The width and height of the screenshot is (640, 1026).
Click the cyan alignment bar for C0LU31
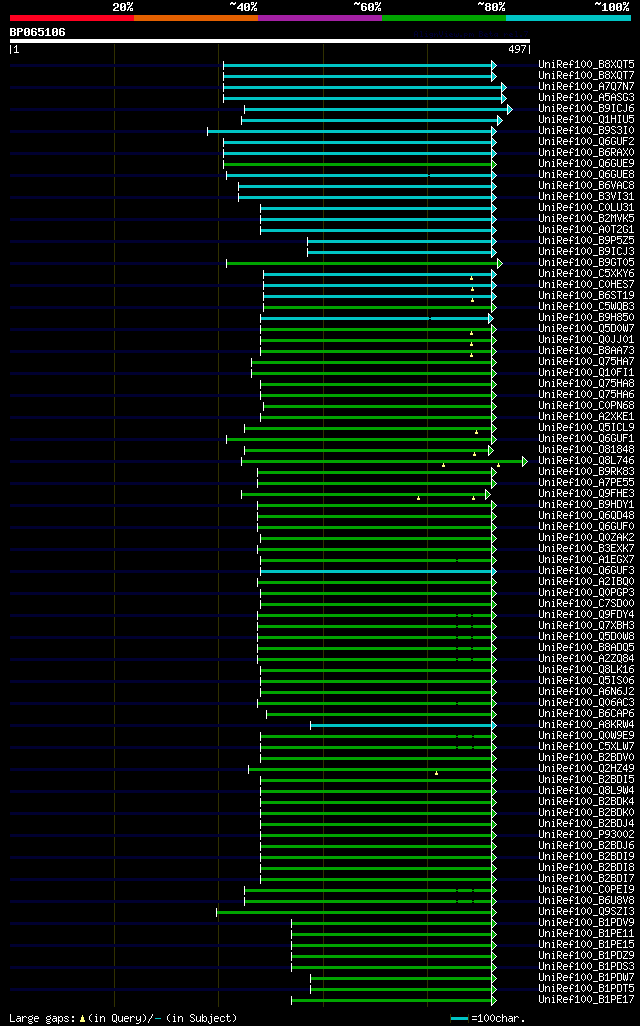[x=378, y=209]
